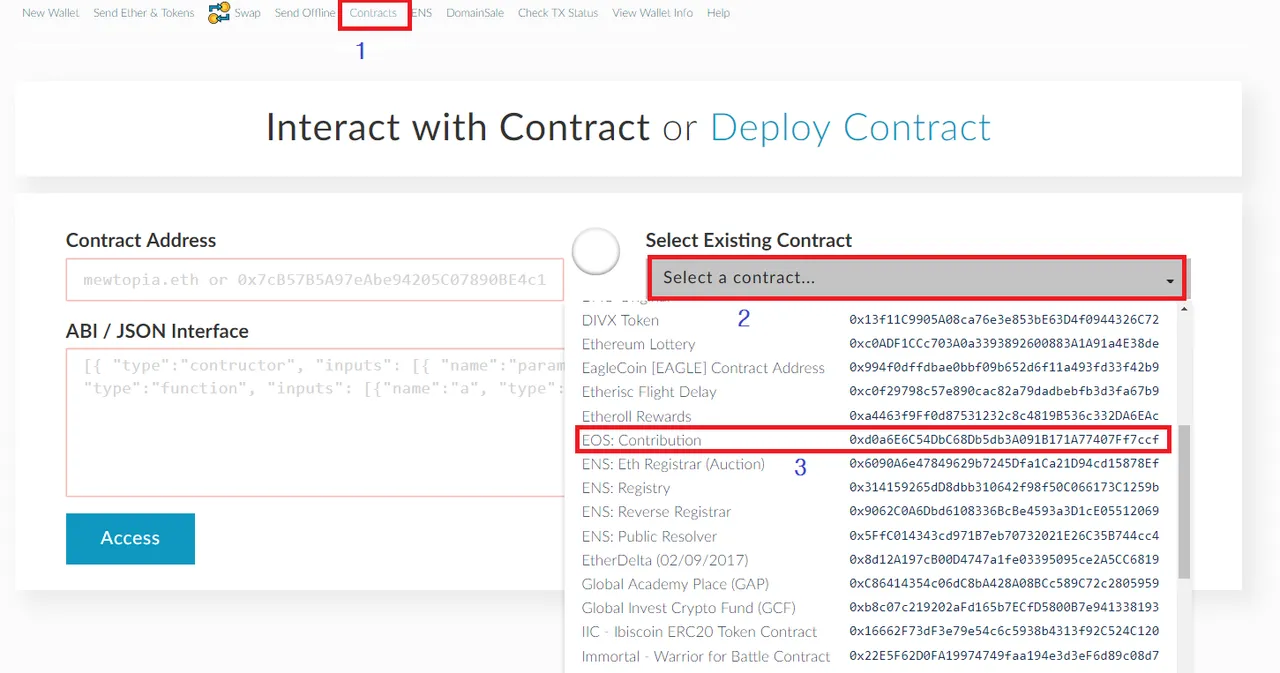Click address 0xb8c07c219202aFd165b7ECfD5800B7e941338193
The width and height of the screenshot is (1280, 673).
[1004, 608]
